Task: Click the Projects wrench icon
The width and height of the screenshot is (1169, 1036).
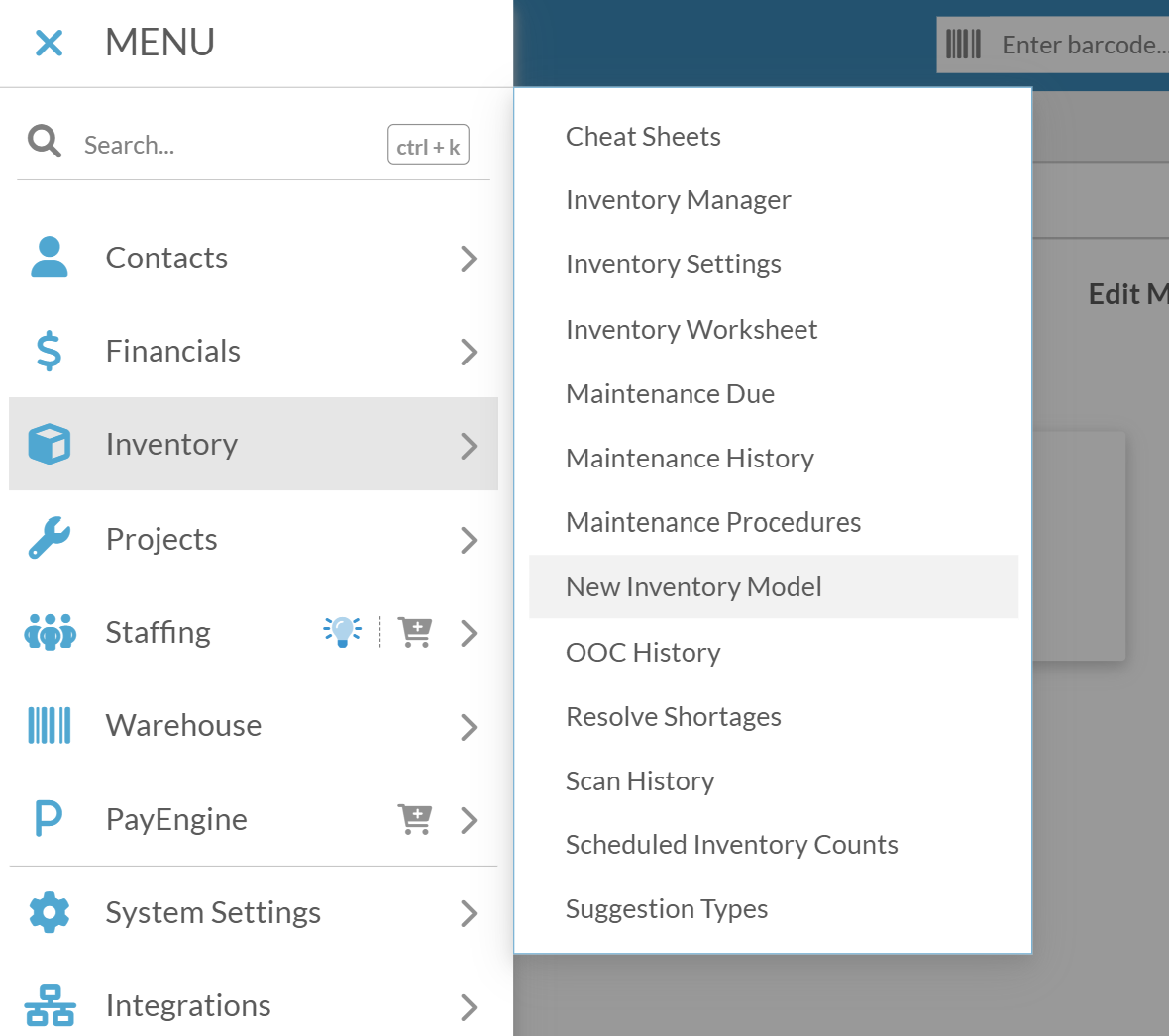Action: click(50, 538)
